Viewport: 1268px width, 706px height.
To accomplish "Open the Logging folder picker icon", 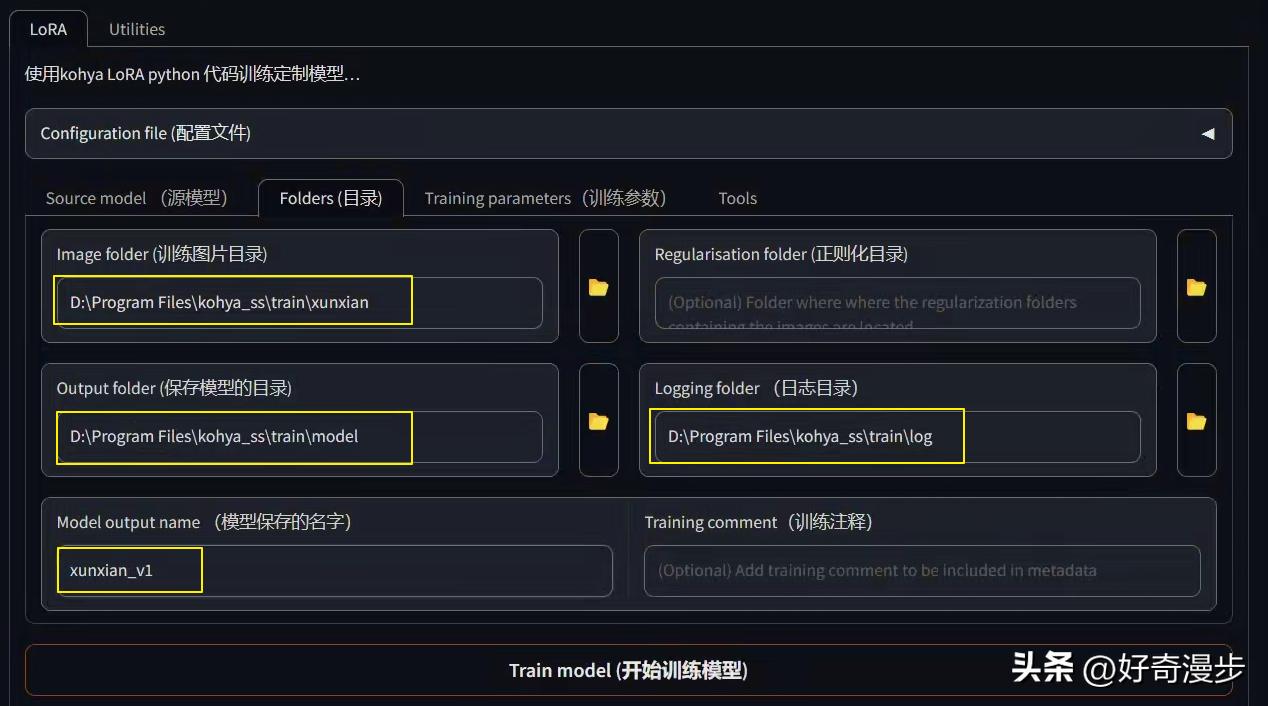I will [1196, 420].
